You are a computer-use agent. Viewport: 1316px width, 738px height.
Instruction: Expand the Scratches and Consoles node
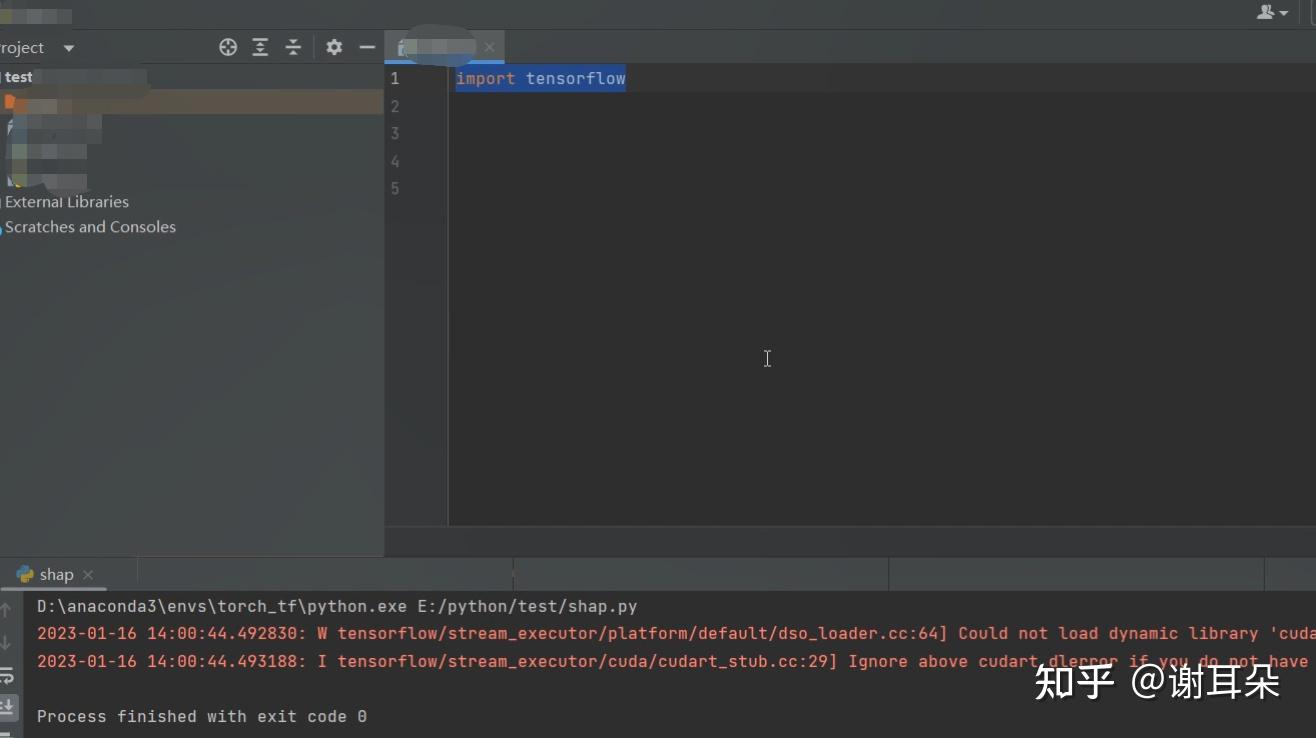[90, 227]
